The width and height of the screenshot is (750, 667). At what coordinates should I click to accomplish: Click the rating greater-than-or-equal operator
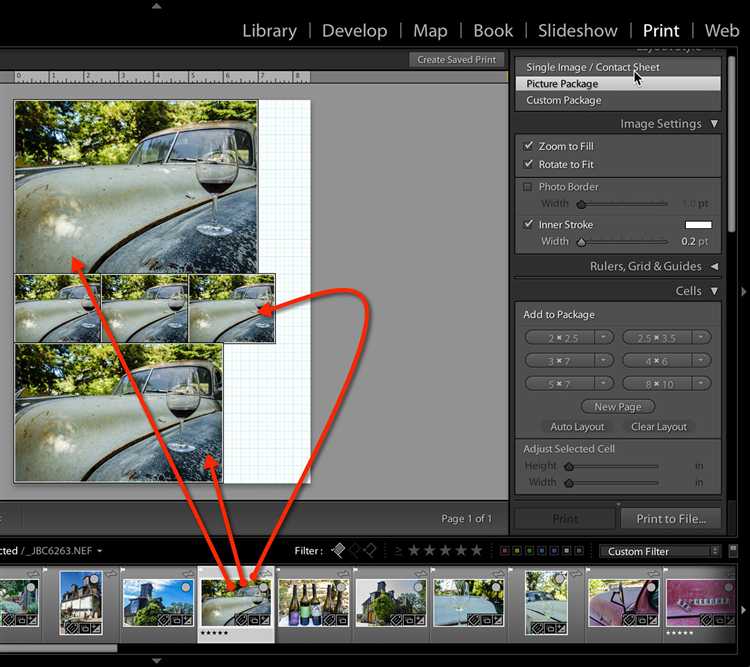tap(398, 551)
